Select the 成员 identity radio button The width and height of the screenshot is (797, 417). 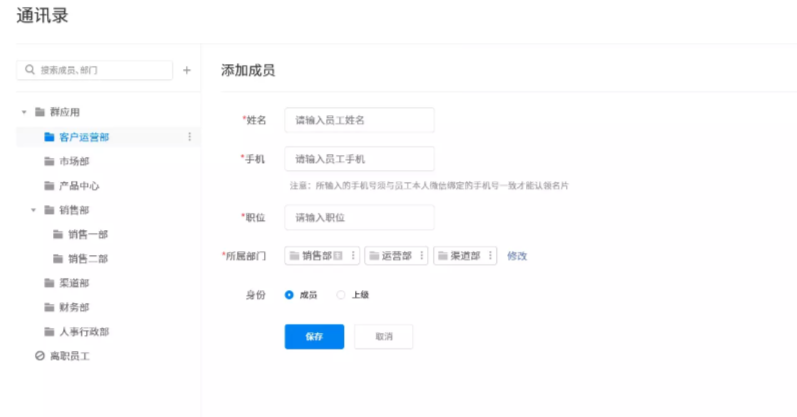(289, 295)
